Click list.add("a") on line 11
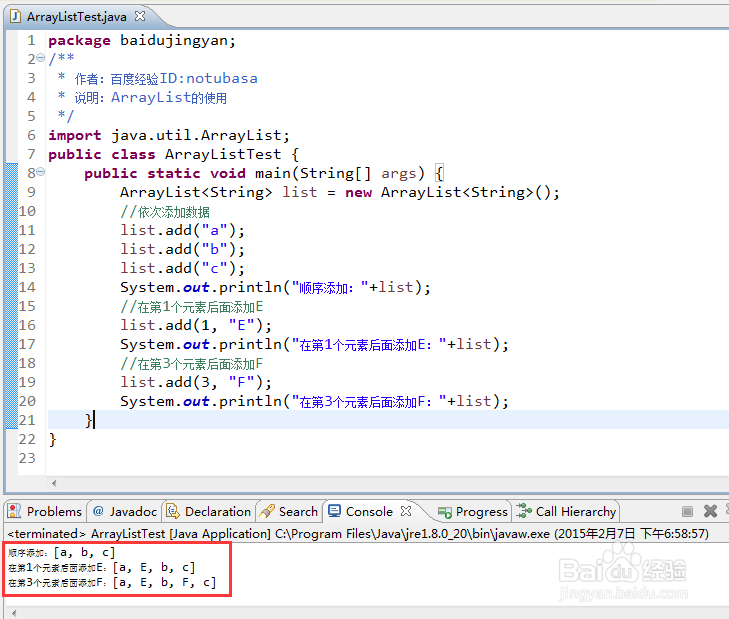The width and height of the screenshot is (729, 619). pos(182,230)
